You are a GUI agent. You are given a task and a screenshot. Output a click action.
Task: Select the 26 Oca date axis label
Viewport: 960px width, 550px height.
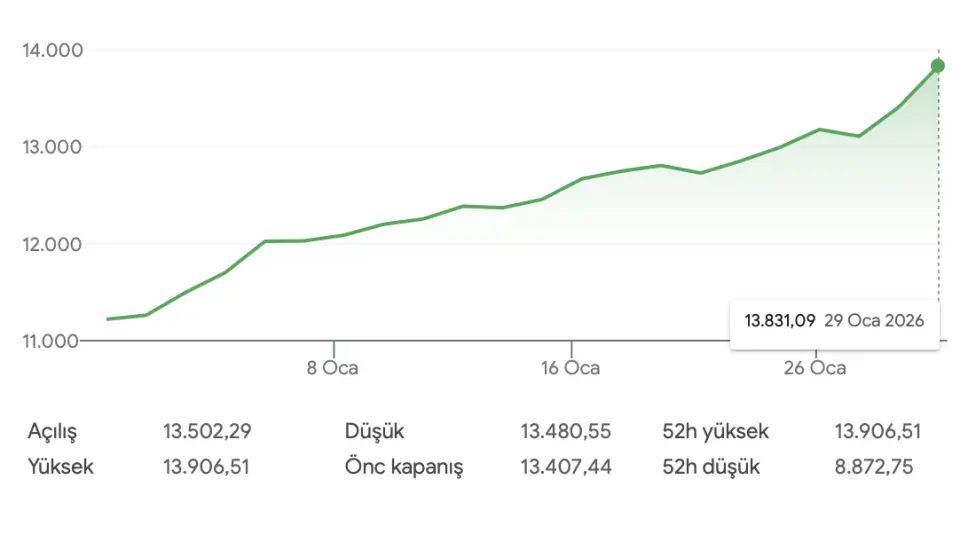click(x=815, y=368)
